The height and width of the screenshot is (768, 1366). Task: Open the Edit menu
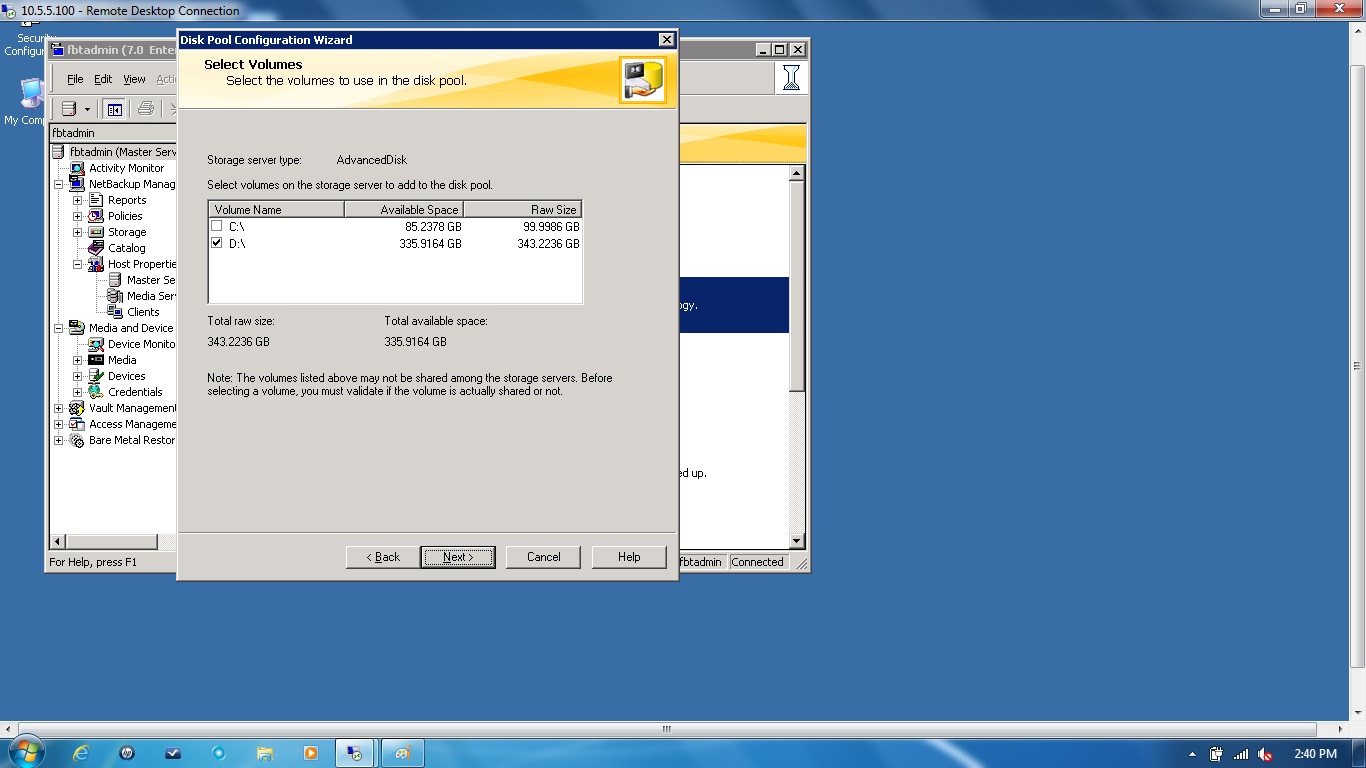(x=103, y=79)
